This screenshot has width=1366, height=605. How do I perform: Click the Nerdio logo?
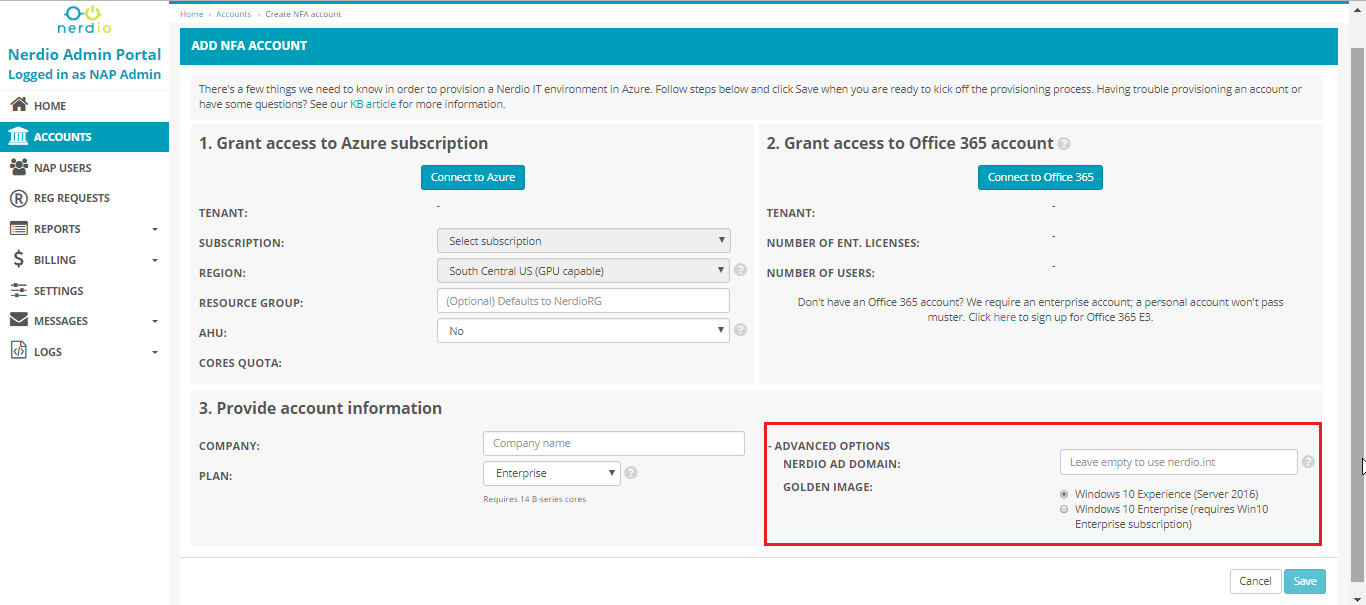pos(83,22)
